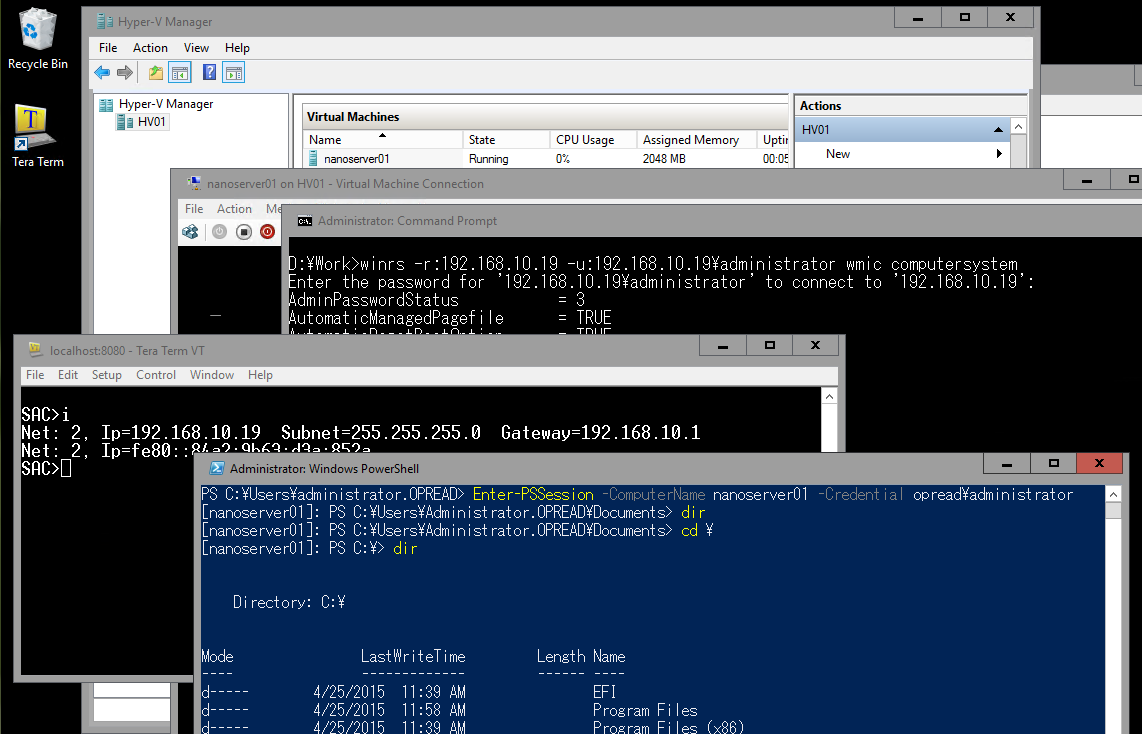Close the Windows PowerShell window

pos(1100,463)
